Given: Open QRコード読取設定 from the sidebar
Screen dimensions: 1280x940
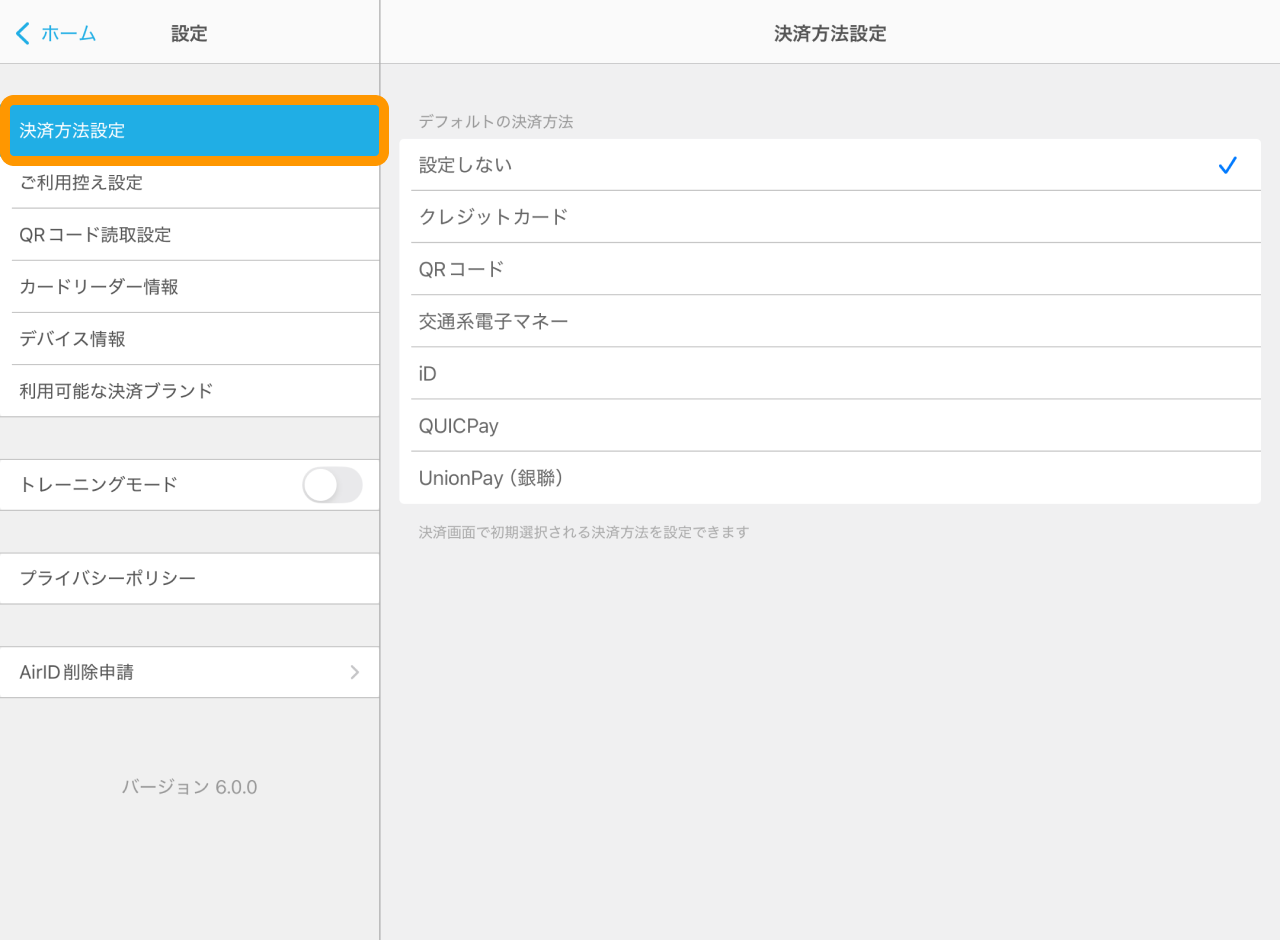Looking at the screenshot, I should pyautogui.click(x=190, y=234).
